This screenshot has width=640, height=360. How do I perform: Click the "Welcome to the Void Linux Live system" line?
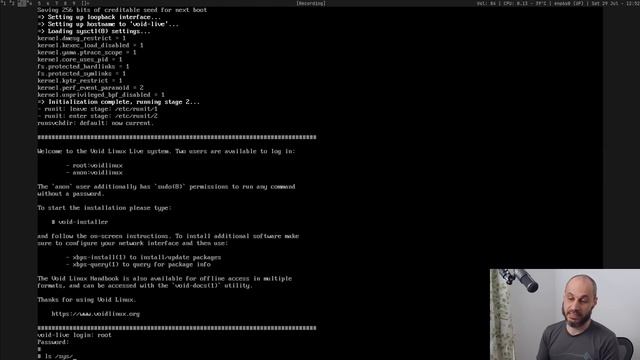[x=166, y=151]
